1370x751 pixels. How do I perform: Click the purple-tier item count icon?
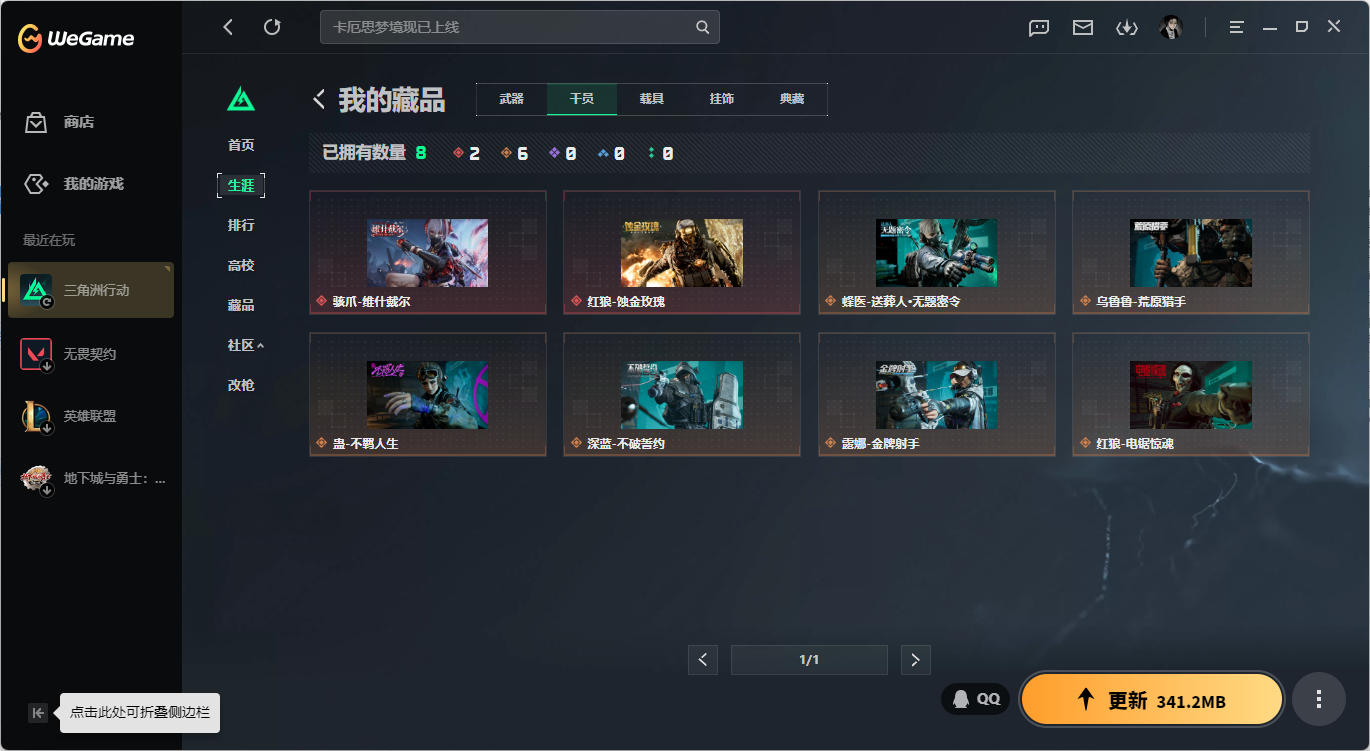coord(555,153)
